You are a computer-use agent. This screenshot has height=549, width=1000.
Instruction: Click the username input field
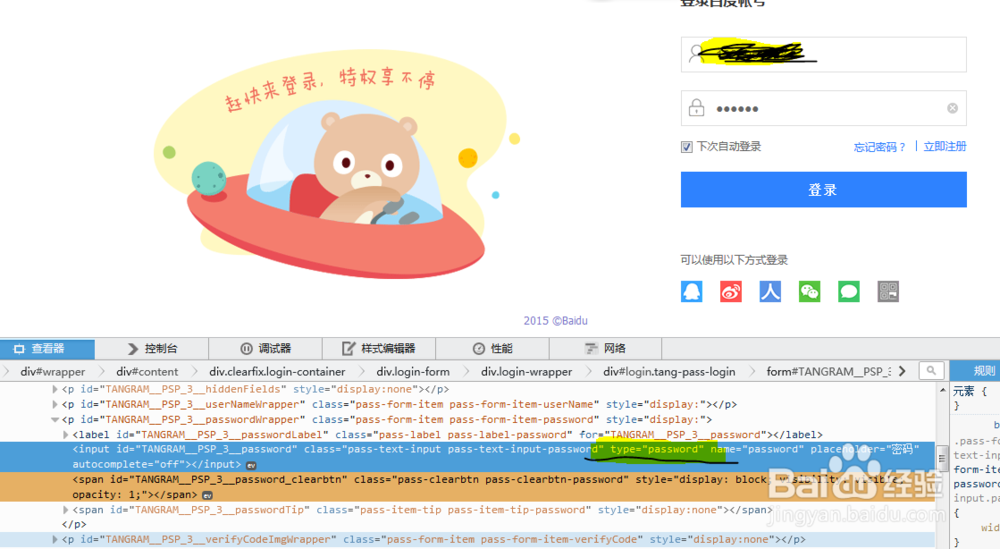[x=823, y=54]
